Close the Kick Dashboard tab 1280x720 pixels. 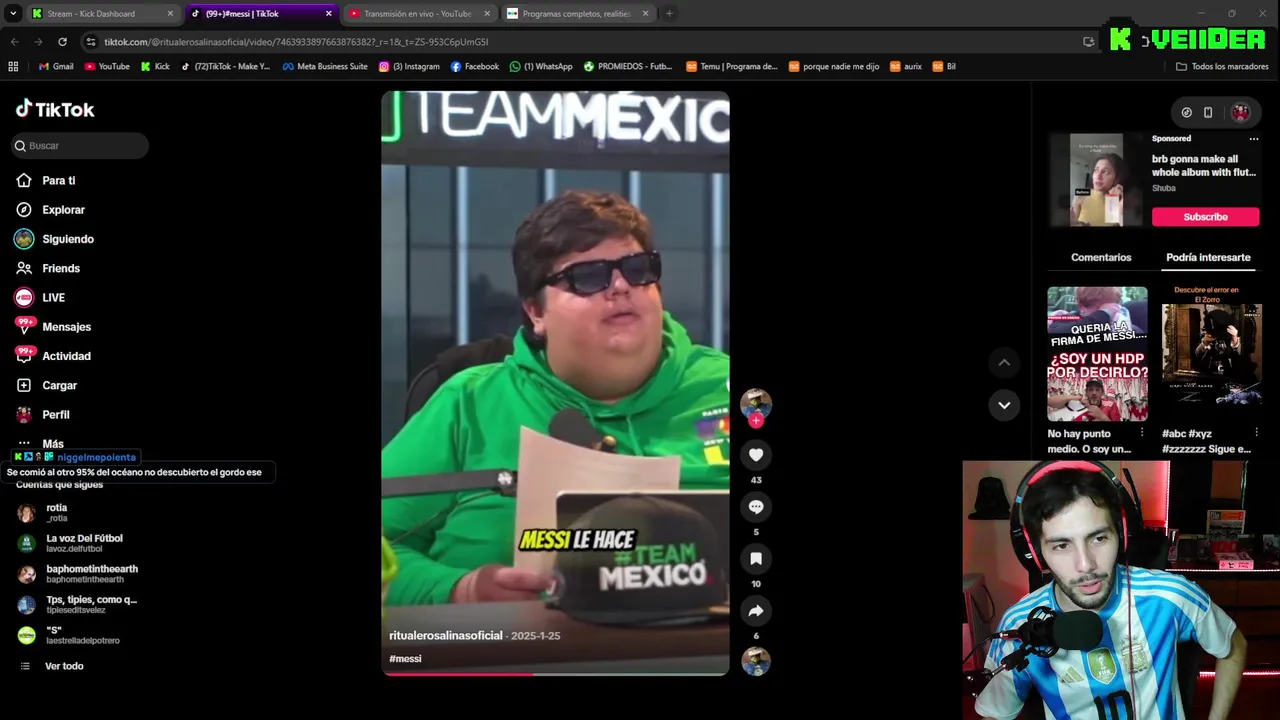170,14
